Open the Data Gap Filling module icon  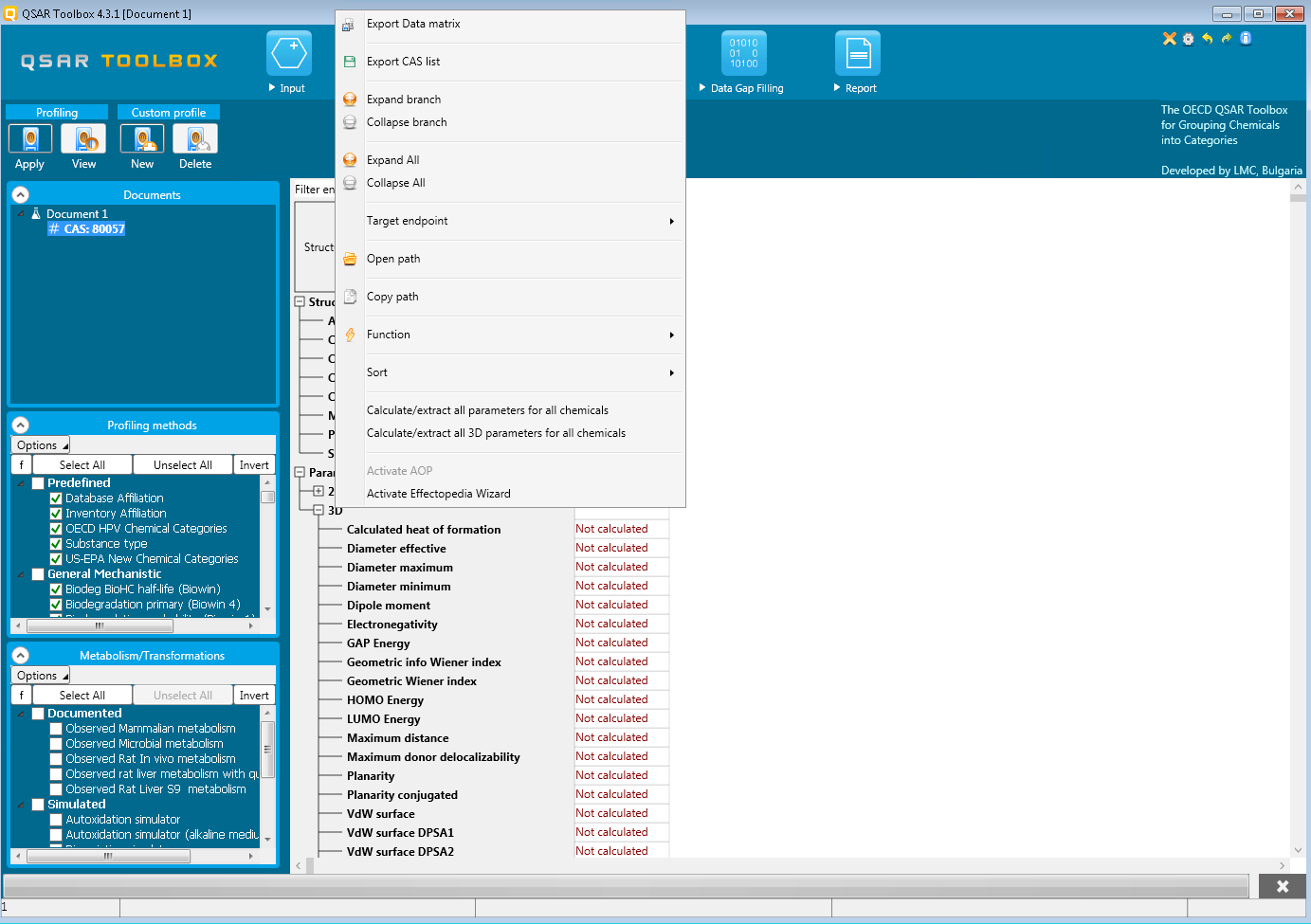pyautogui.click(x=743, y=53)
